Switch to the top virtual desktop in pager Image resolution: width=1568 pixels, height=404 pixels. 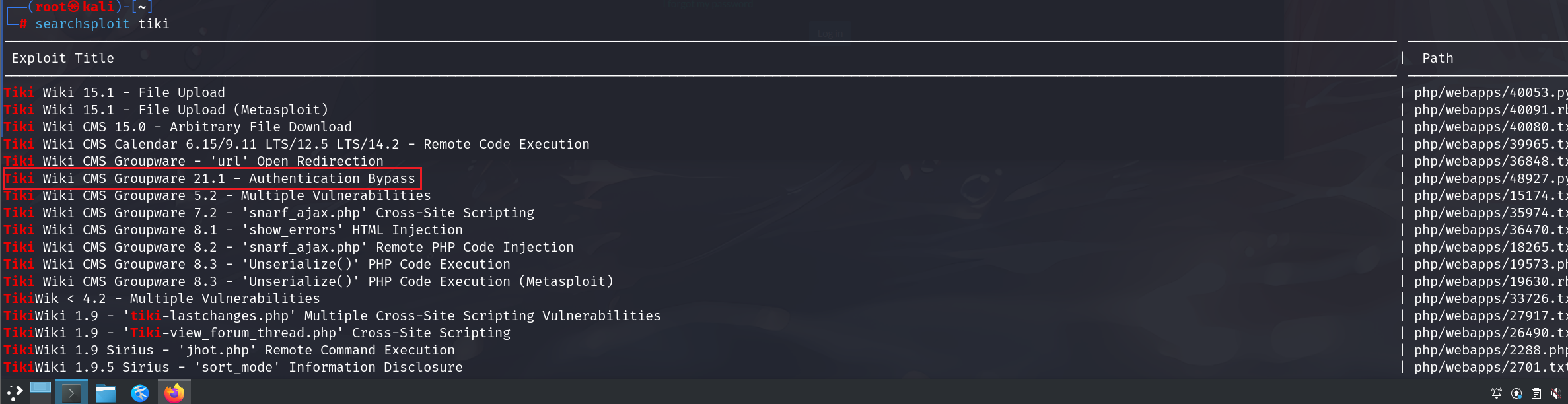tap(40, 387)
